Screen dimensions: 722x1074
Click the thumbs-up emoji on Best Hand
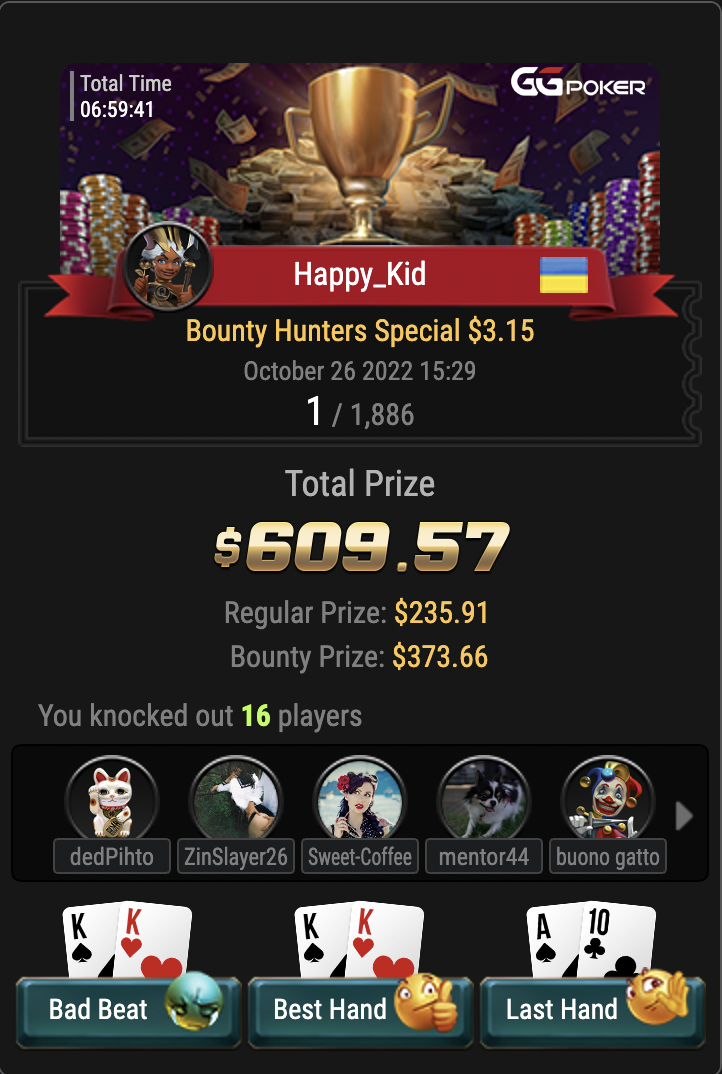point(427,1001)
